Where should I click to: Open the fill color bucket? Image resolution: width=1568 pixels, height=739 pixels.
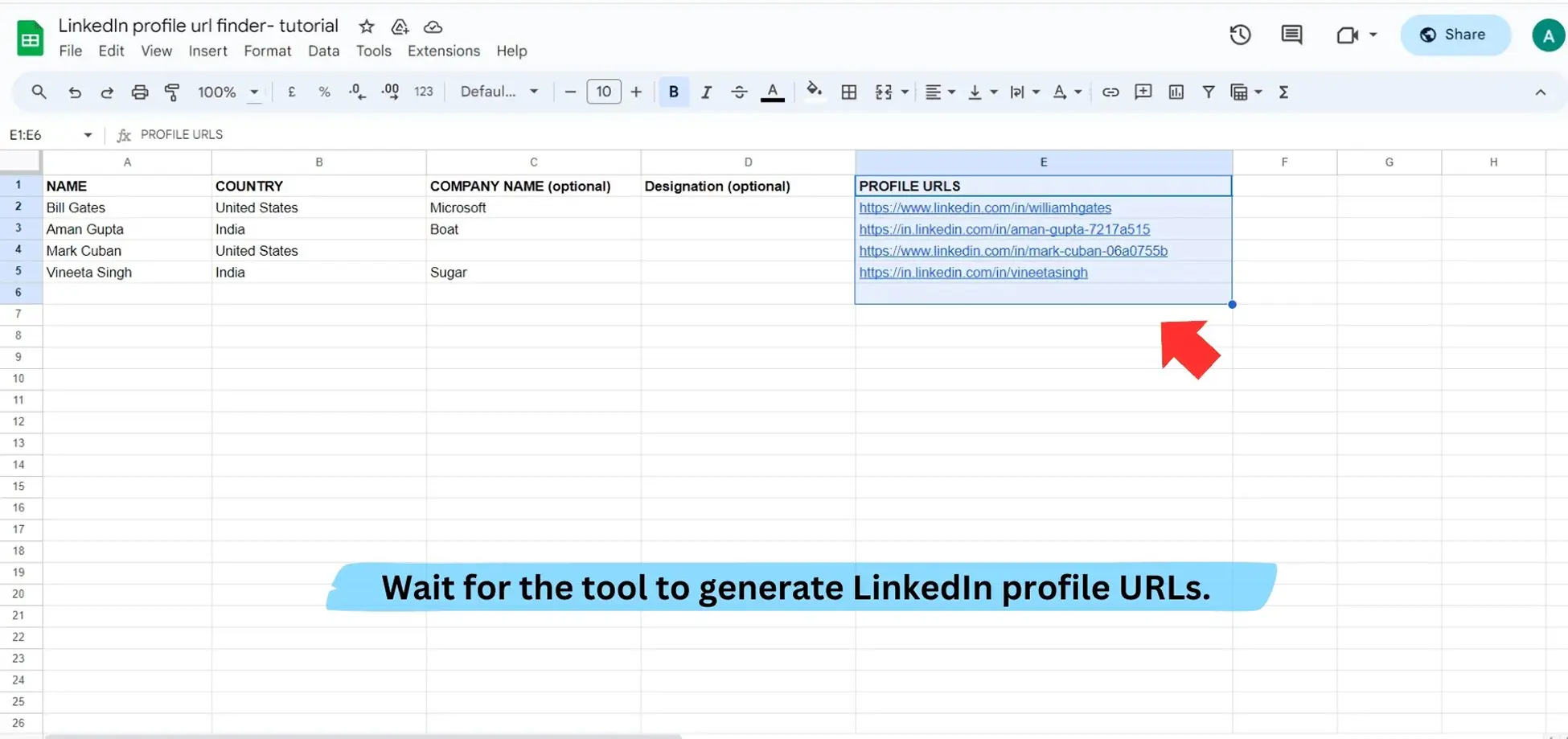coord(815,90)
